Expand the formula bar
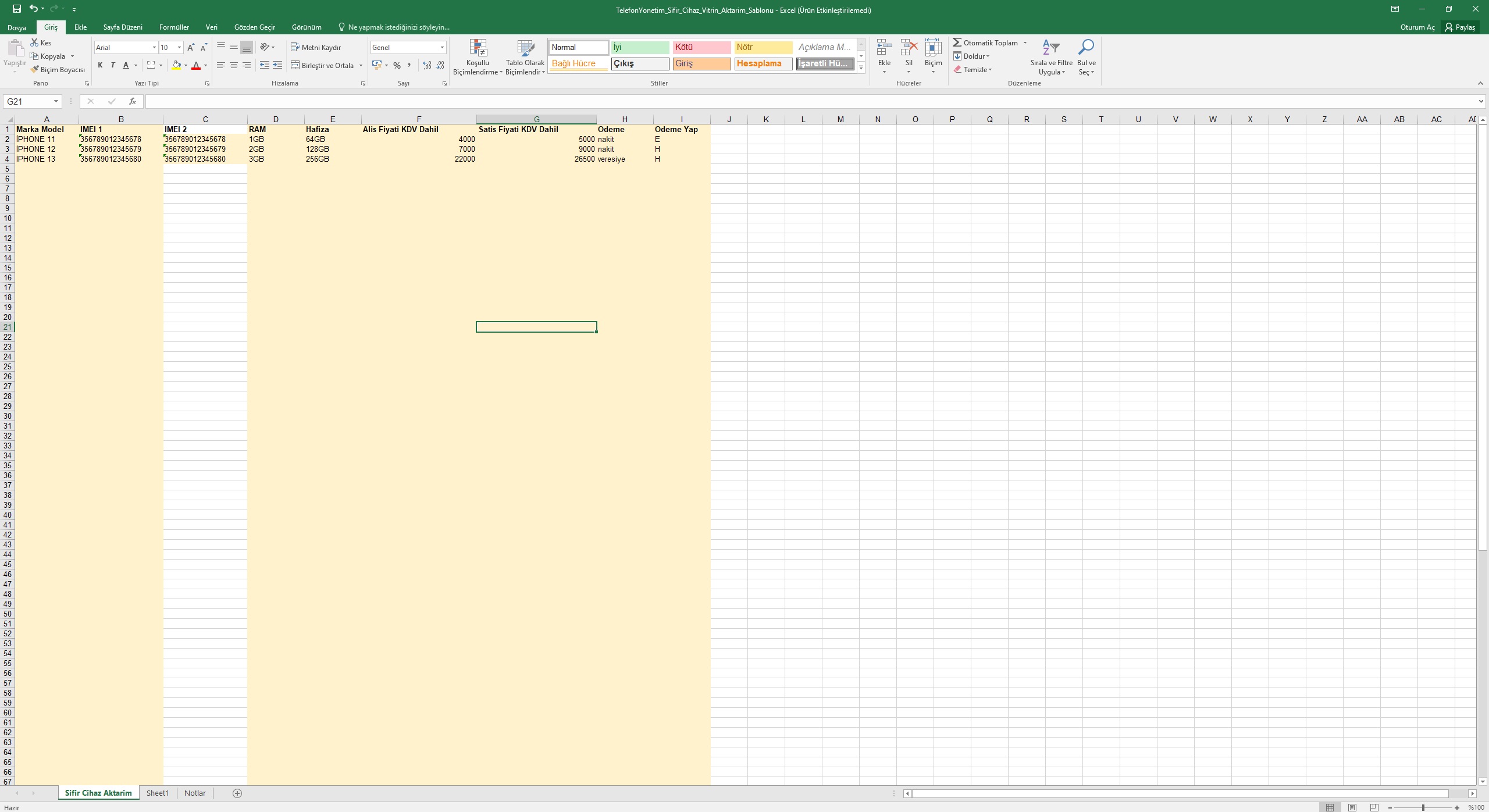 (x=1480, y=101)
